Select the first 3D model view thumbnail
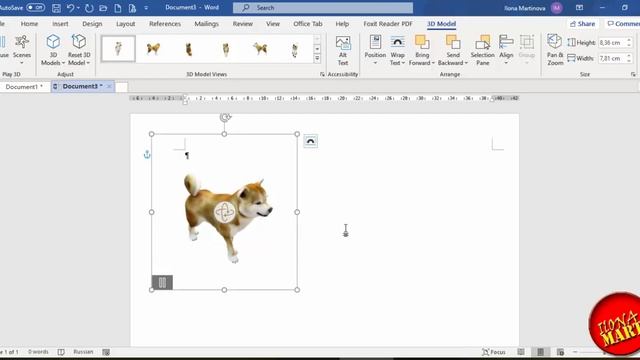The width and height of the screenshot is (640, 360). tap(118, 49)
